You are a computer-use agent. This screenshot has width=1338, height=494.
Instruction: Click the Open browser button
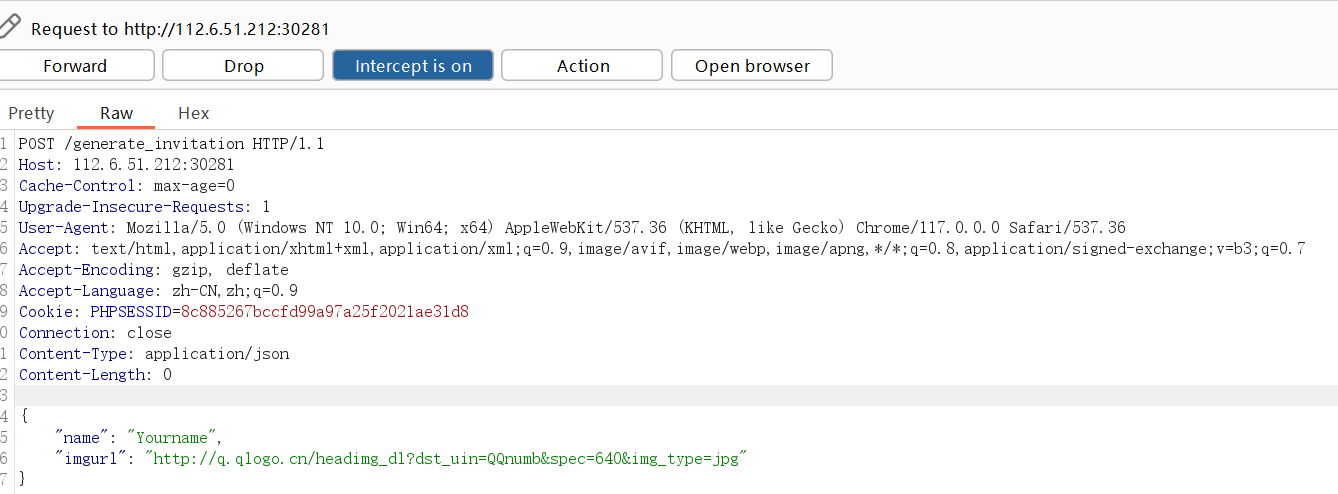coord(751,66)
